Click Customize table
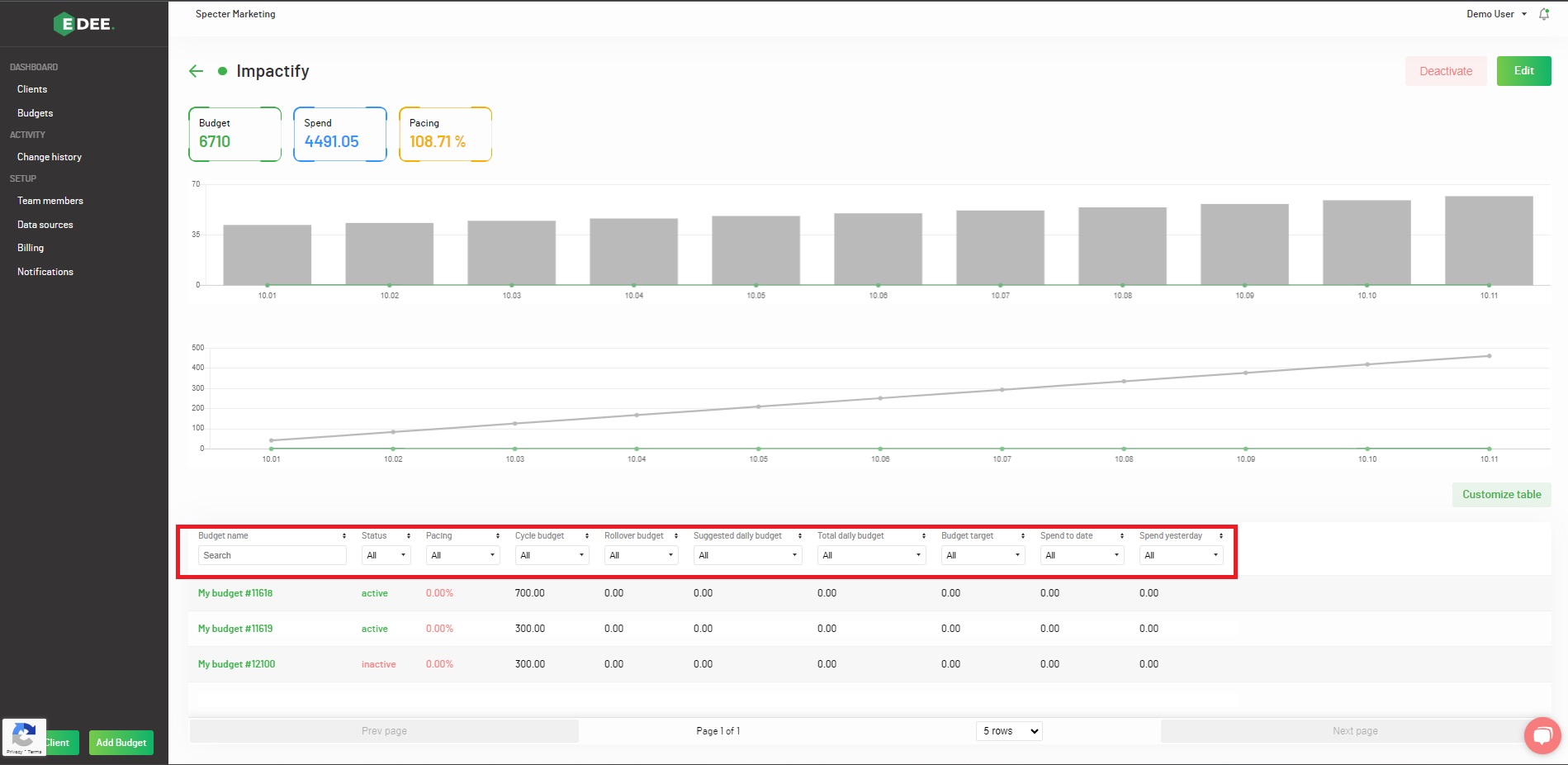The height and width of the screenshot is (765, 1568). [x=1501, y=495]
